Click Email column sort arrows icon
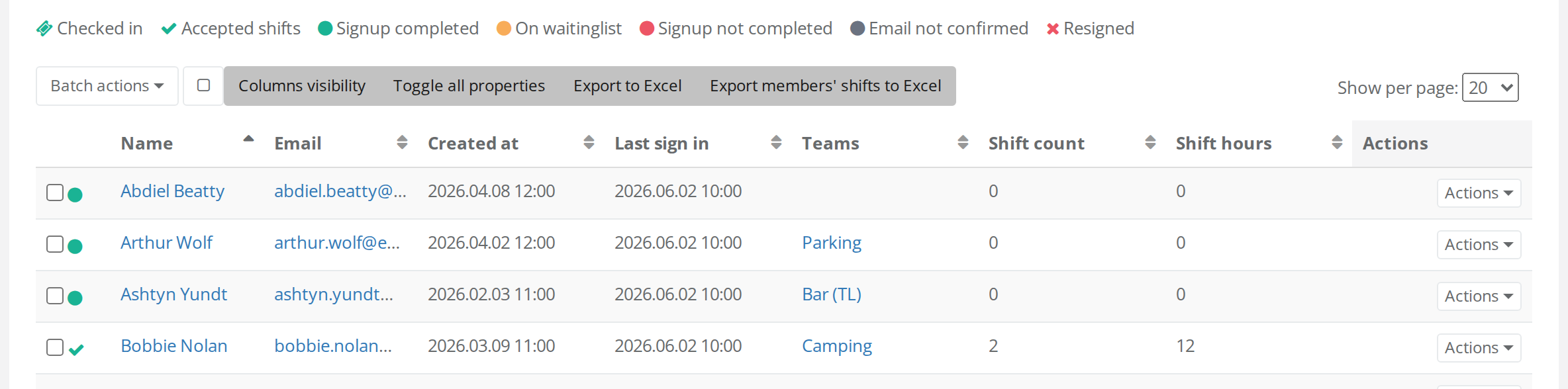Viewport: 1568px width, 389px height. click(402, 142)
